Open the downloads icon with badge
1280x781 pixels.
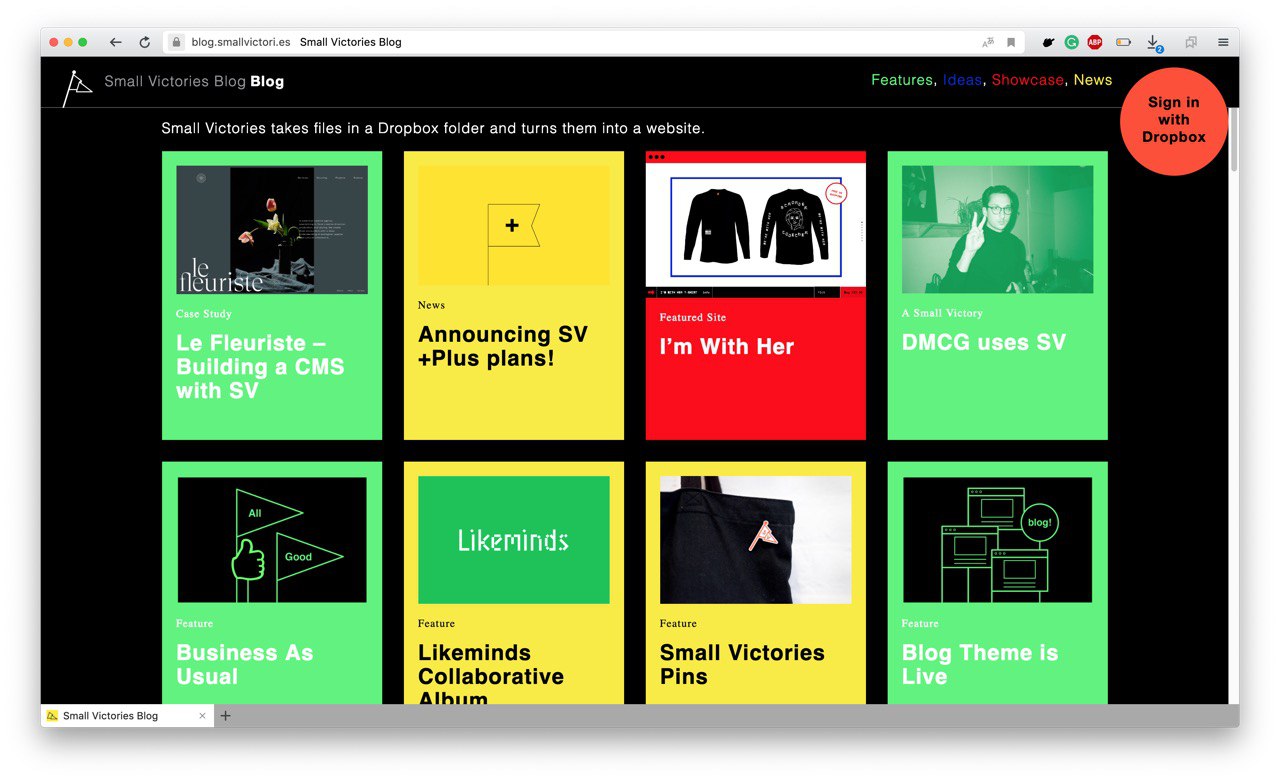[x=1153, y=43]
